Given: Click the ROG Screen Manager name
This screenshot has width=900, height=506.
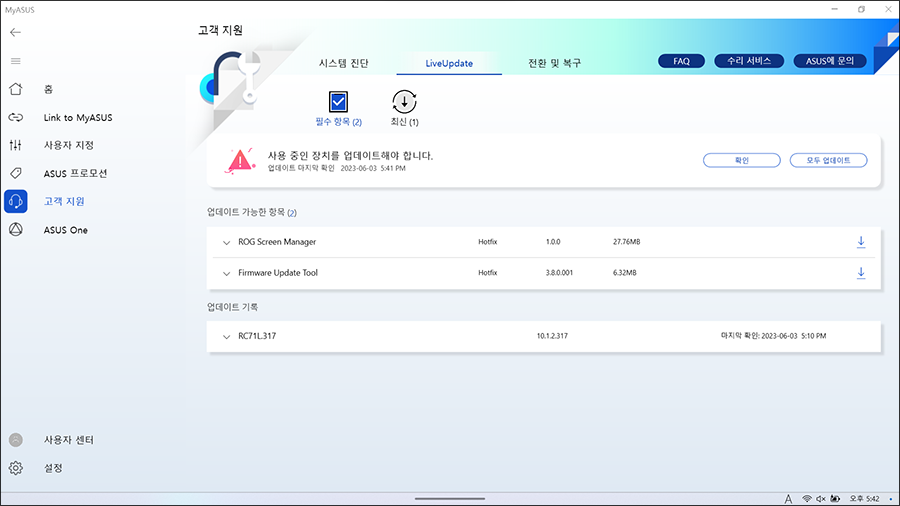Looking at the screenshot, I should (x=277, y=242).
